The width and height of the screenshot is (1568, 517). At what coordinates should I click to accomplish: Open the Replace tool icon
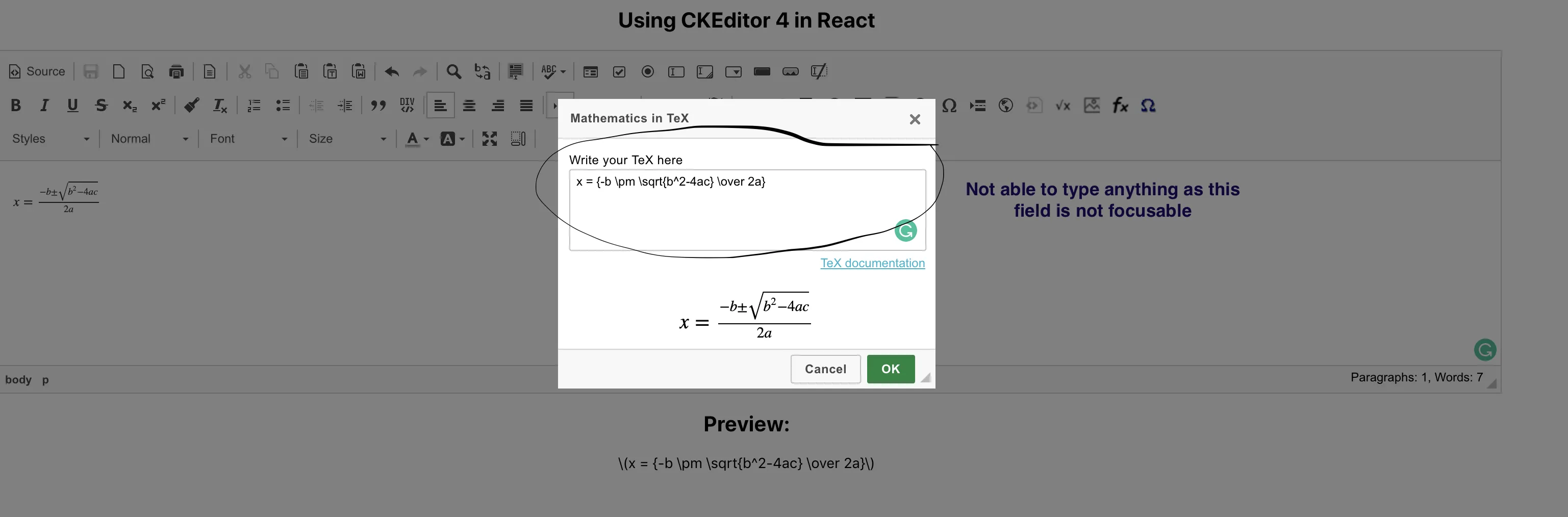click(x=482, y=72)
